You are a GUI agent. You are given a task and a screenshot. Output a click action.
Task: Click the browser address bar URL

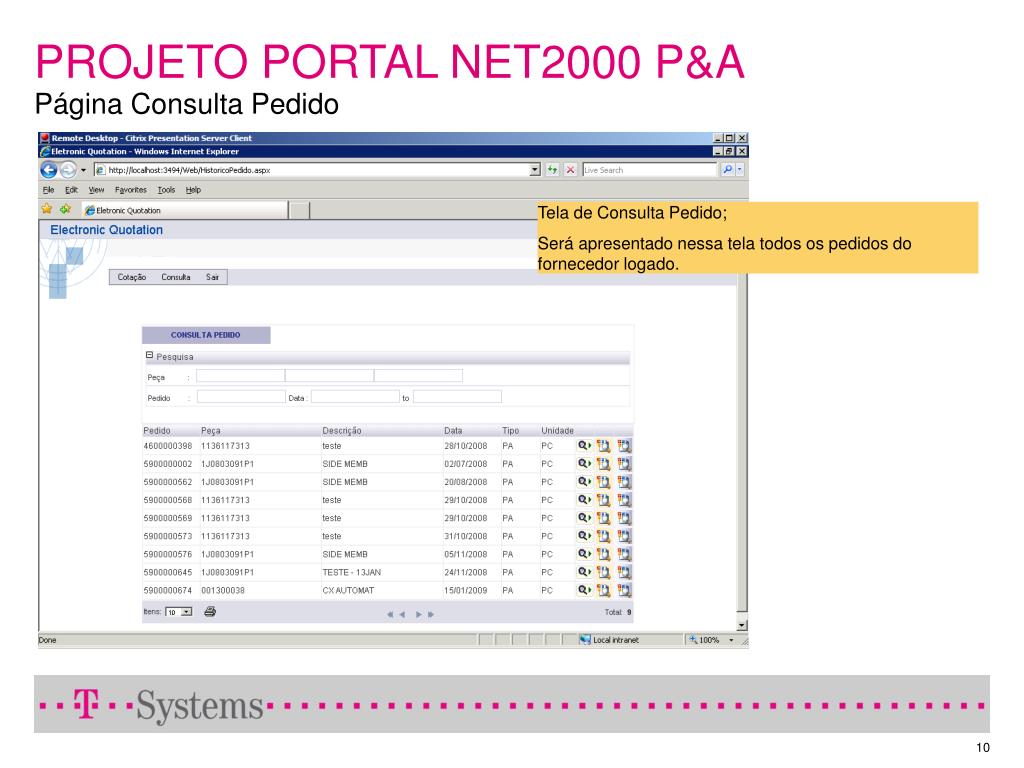pyautogui.click(x=312, y=170)
